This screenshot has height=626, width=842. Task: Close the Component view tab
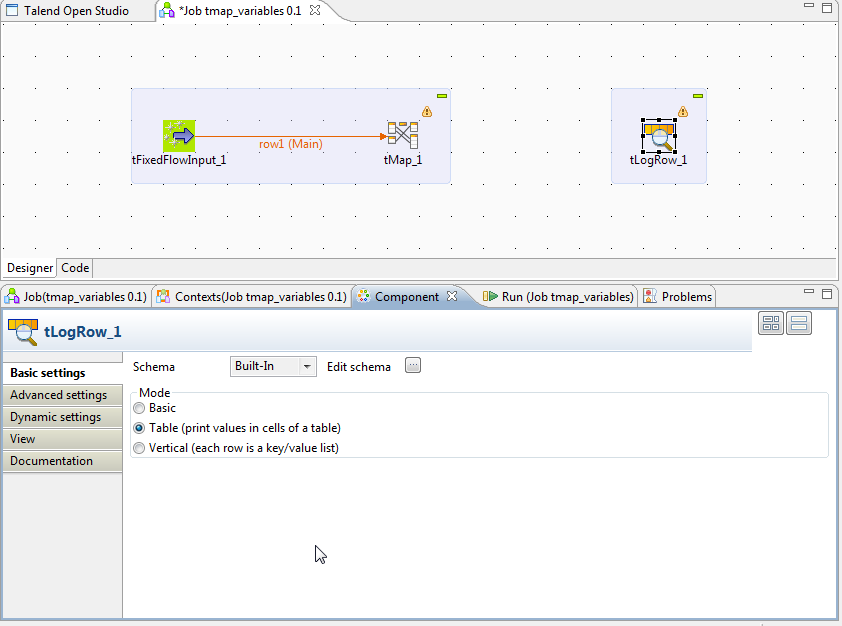click(452, 296)
